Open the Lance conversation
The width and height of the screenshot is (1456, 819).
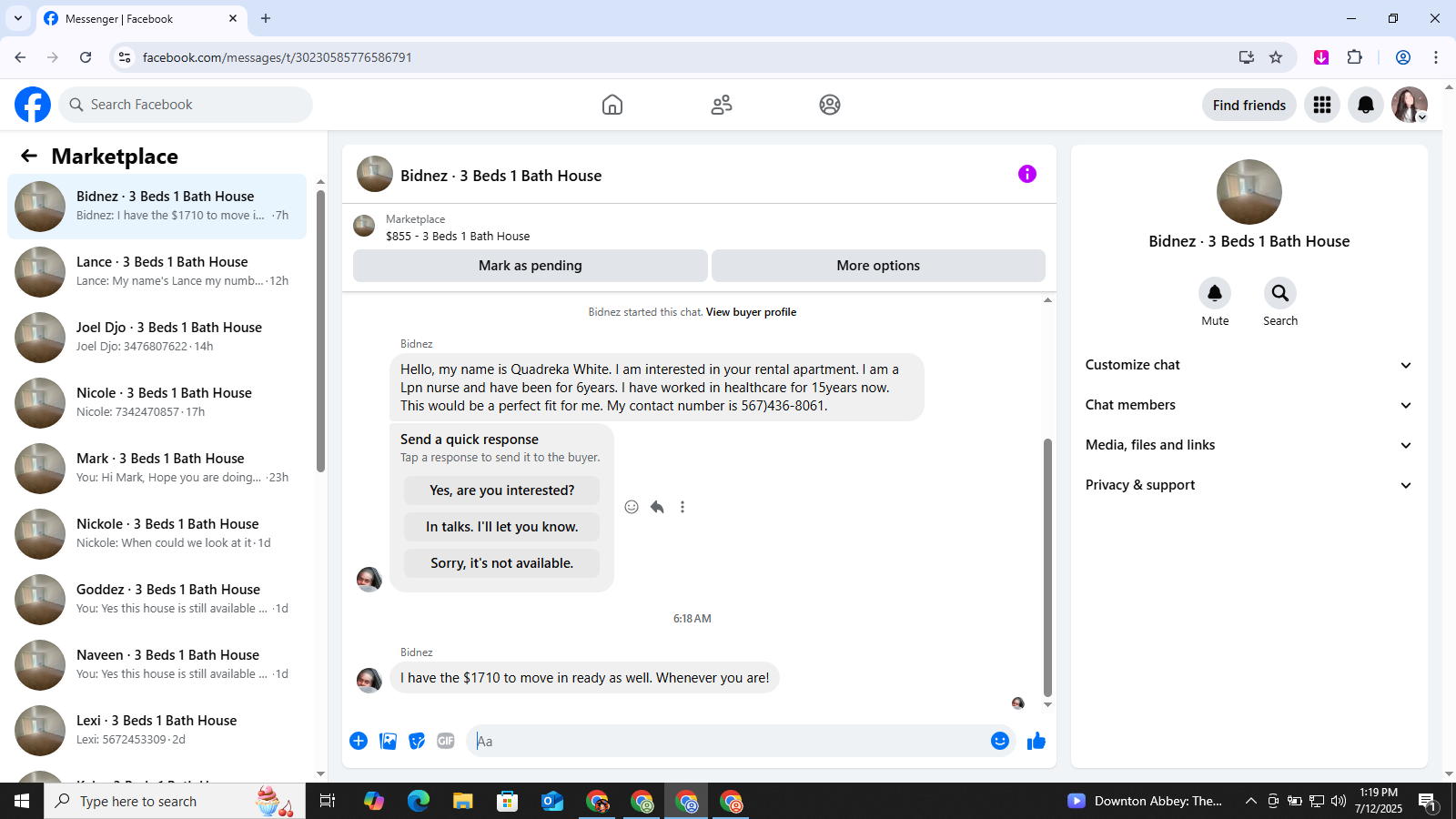click(157, 272)
